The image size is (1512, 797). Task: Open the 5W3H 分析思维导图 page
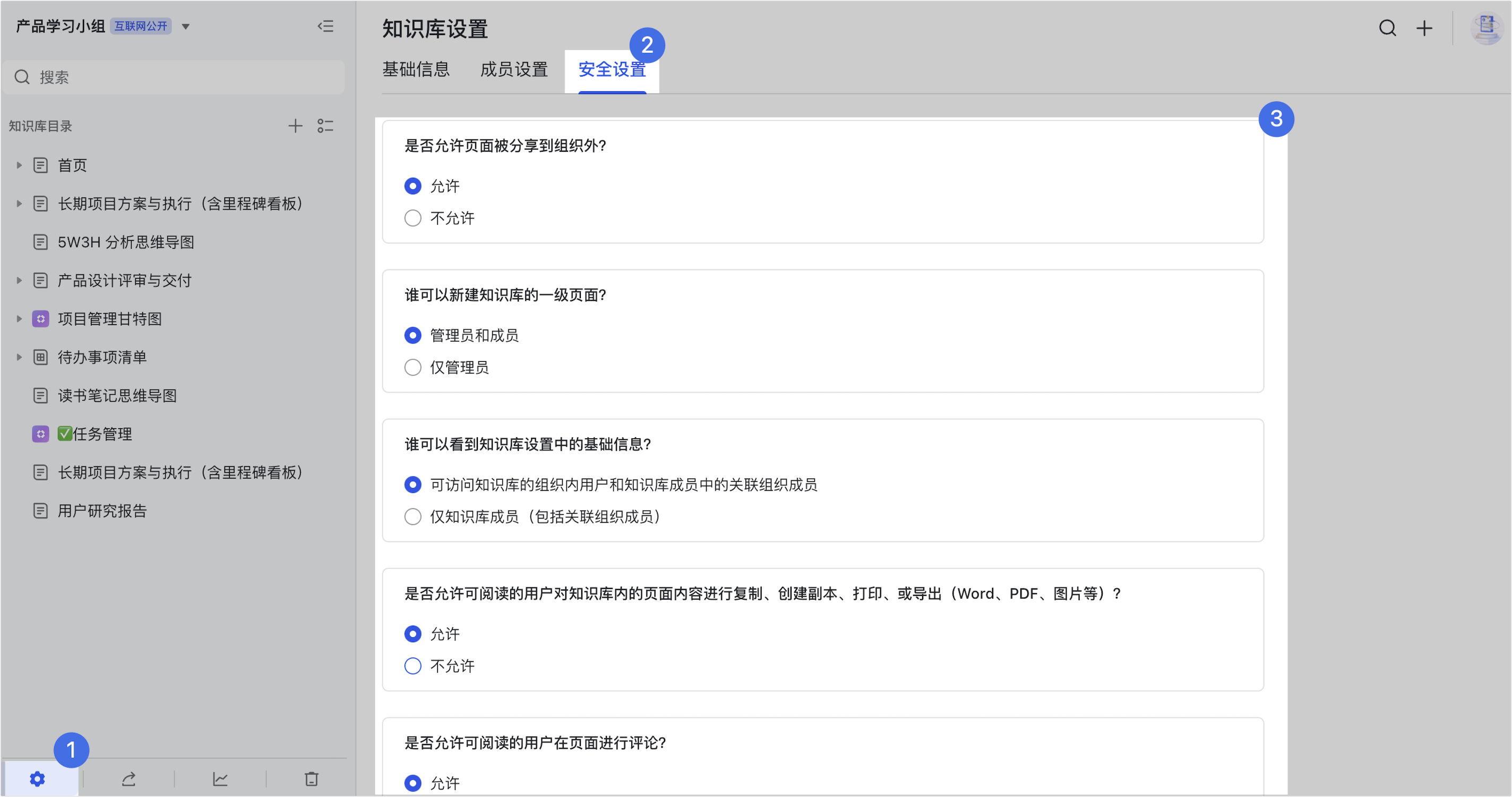(x=126, y=242)
